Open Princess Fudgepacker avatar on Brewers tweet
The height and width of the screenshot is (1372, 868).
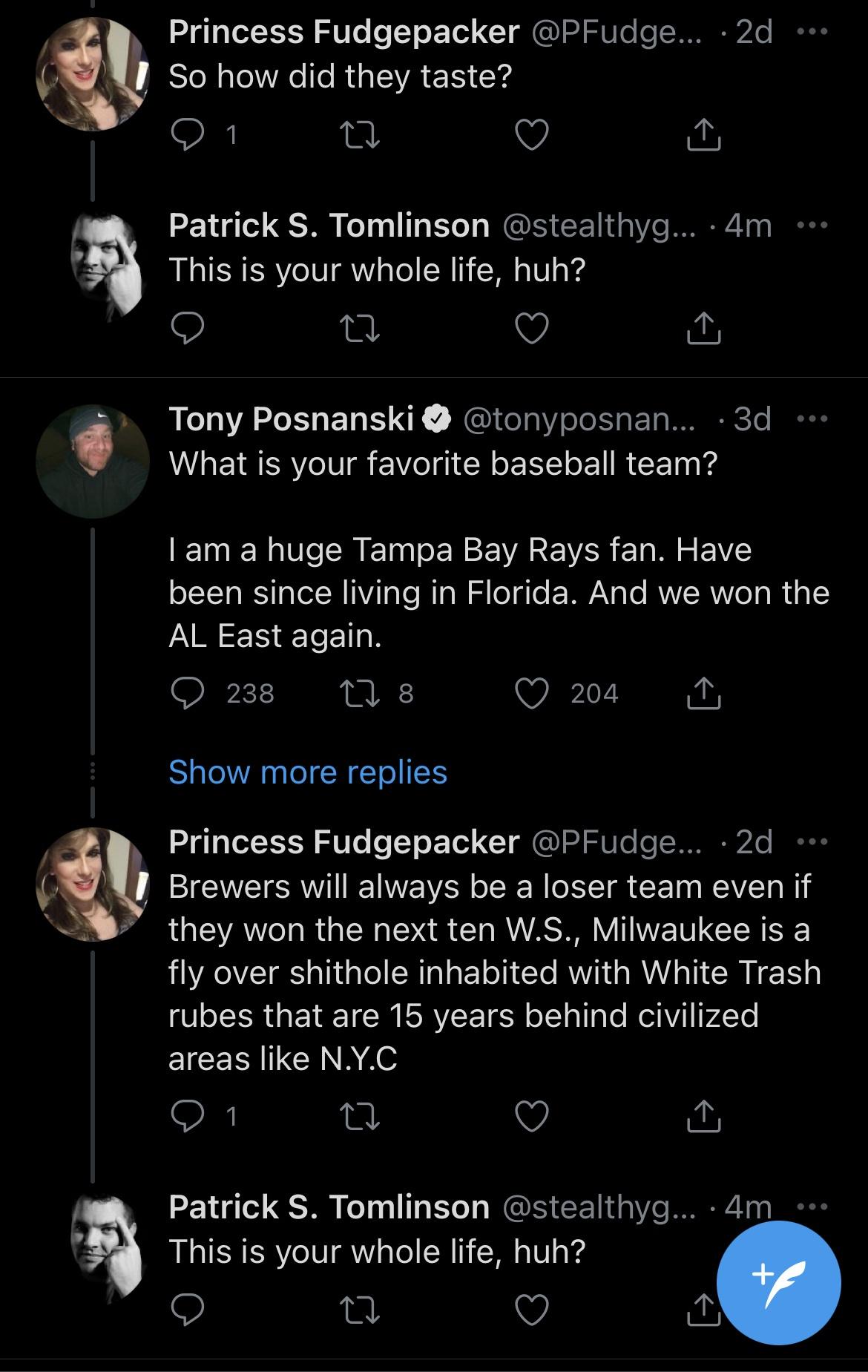tap(92, 884)
